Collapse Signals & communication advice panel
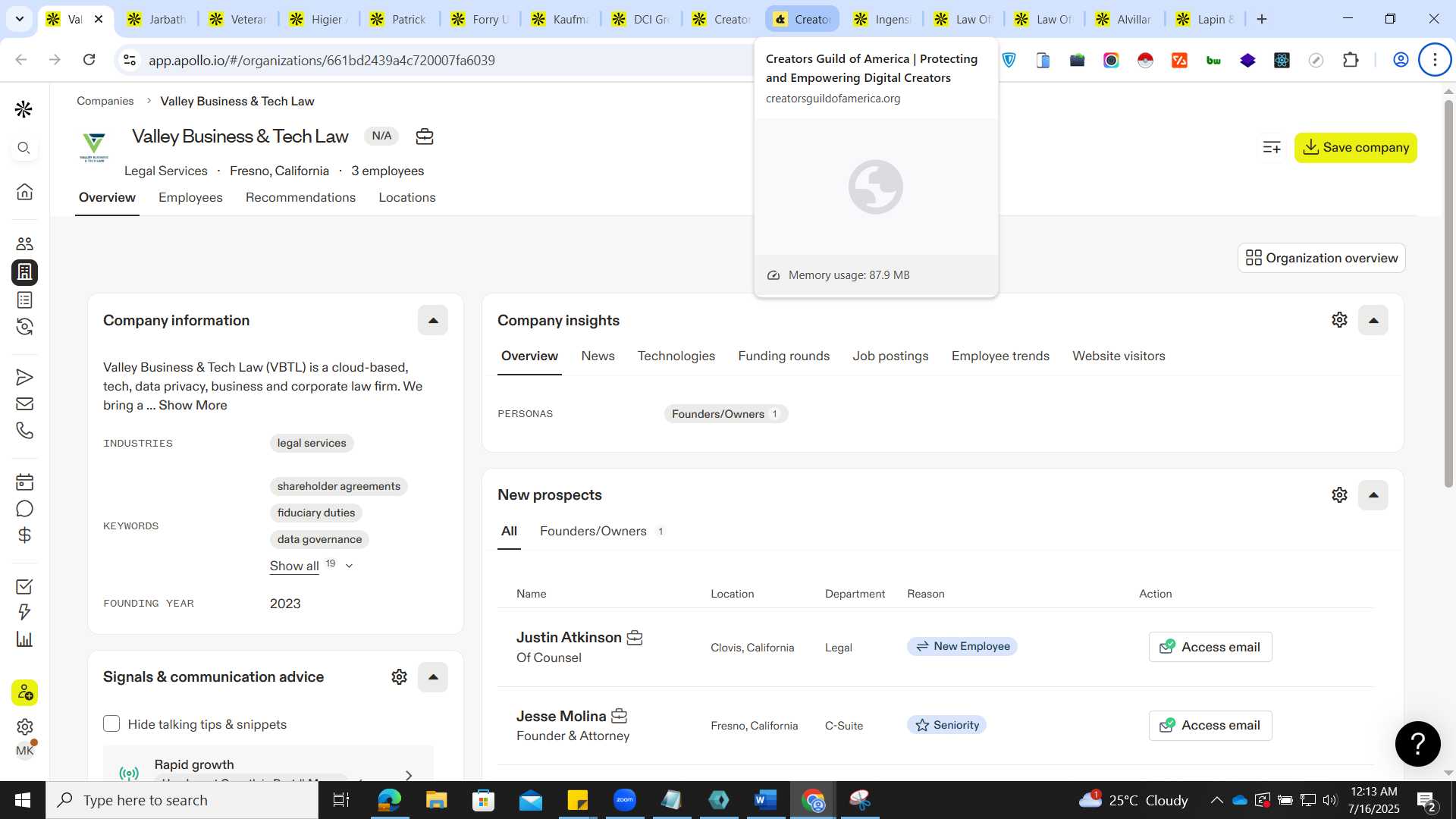 click(x=433, y=677)
